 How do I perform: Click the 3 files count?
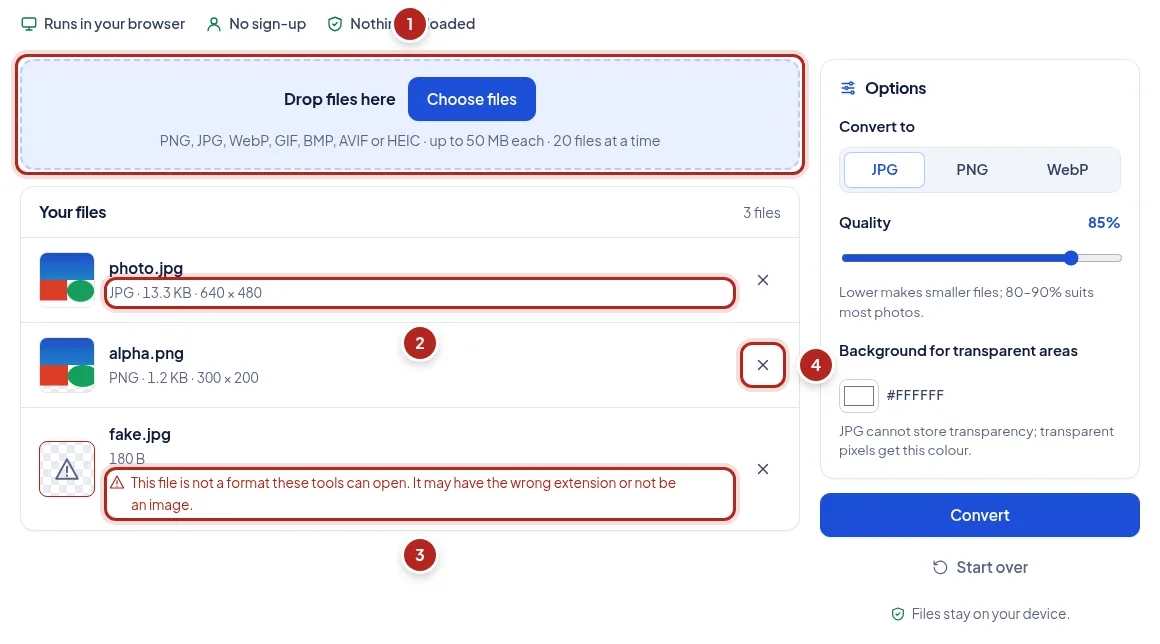pyautogui.click(x=762, y=213)
